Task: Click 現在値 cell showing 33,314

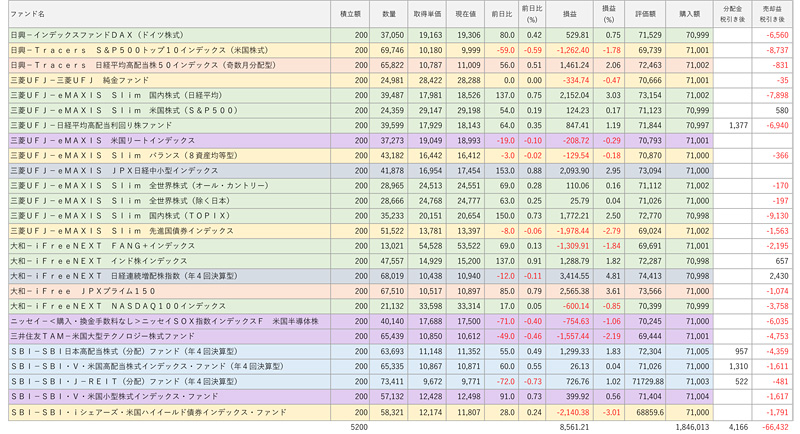Action: tap(469, 306)
